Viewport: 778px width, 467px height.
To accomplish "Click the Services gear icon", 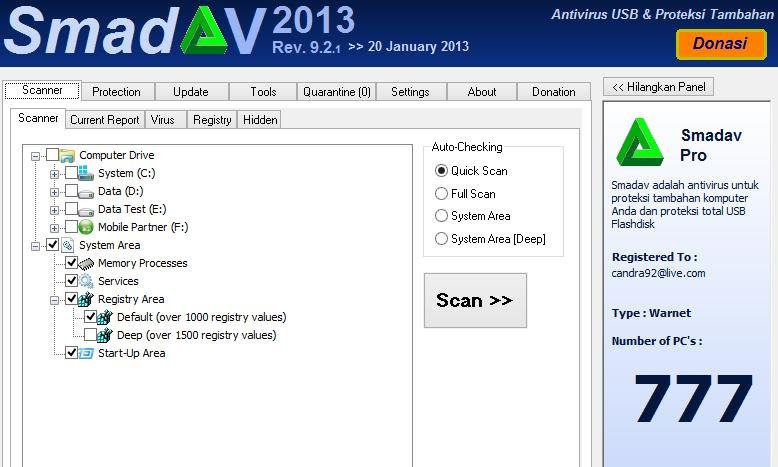I will coord(86,281).
